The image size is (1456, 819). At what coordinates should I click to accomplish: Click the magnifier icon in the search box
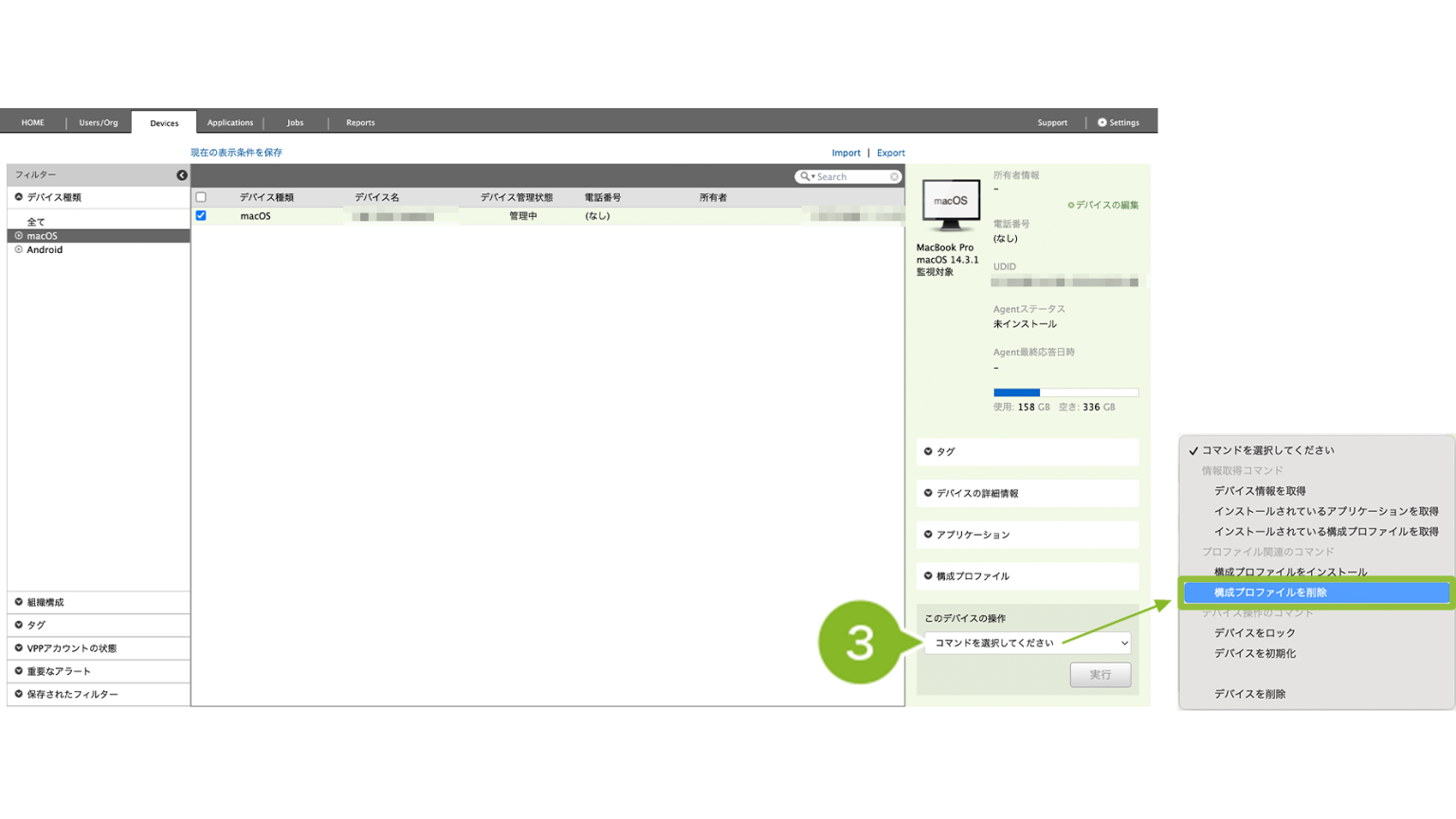pos(805,176)
